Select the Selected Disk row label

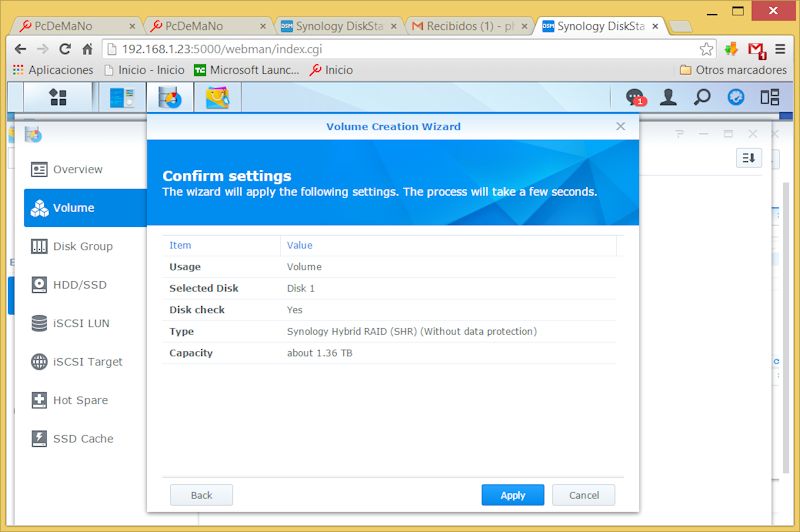(x=204, y=288)
